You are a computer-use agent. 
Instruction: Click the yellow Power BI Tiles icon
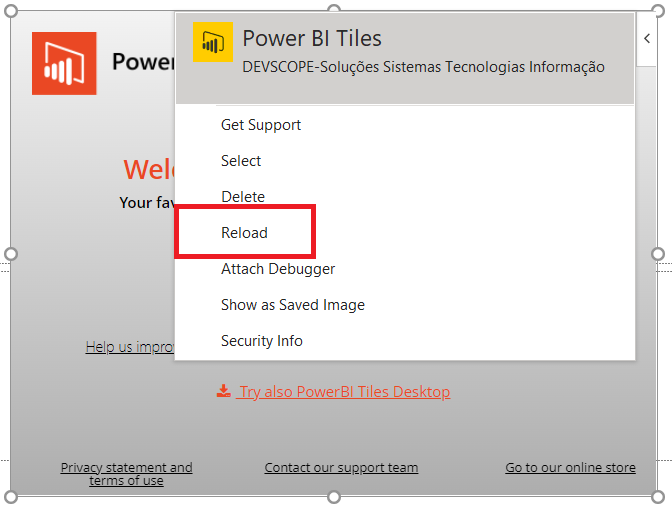pyautogui.click(x=213, y=42)
